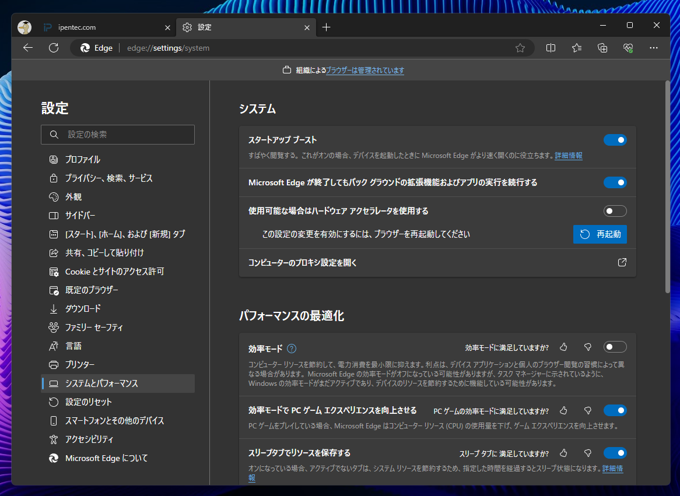Open ダウンロード settings section
The height and width of the screenshot is (496, 680).
point(118,309)
